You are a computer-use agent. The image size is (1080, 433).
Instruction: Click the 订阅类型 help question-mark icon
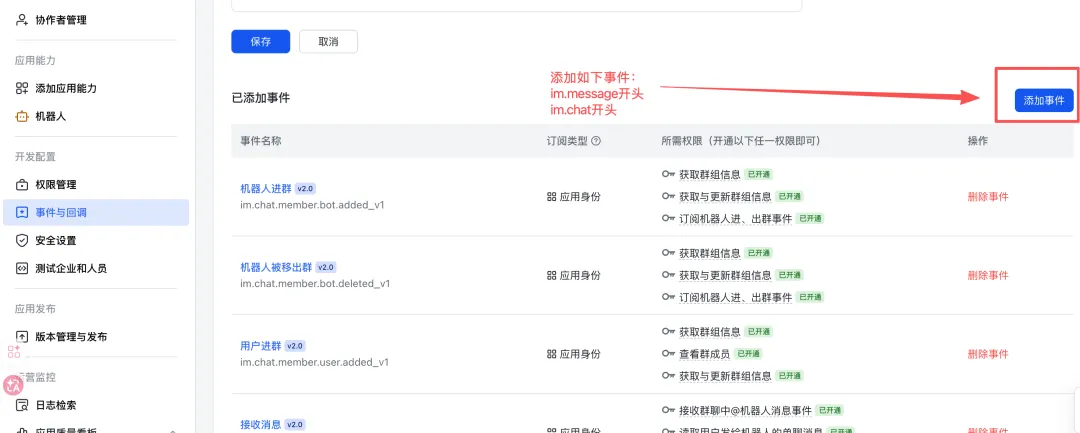[596, 141]
